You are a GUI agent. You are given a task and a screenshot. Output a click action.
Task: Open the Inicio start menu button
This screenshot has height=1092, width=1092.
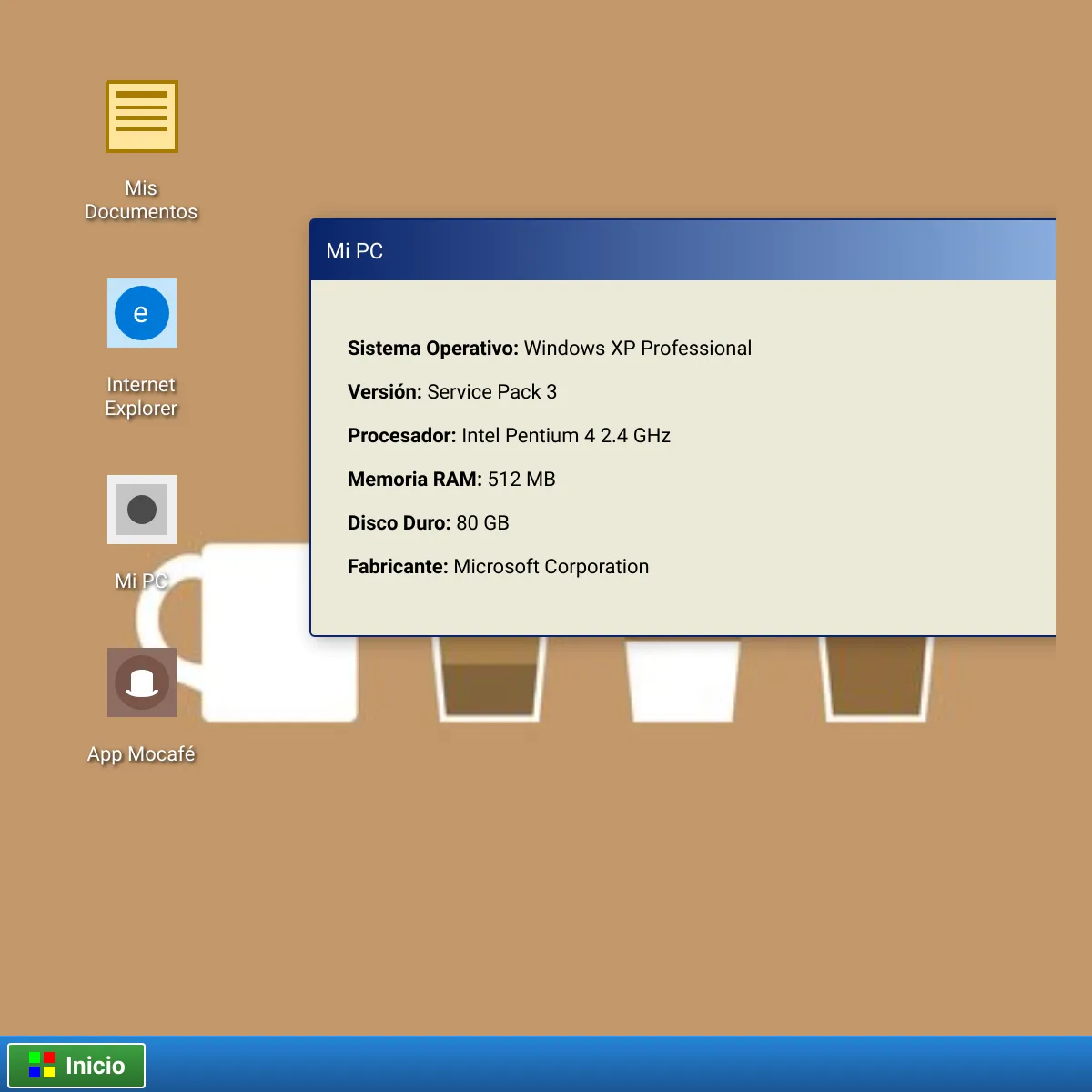76,1066
